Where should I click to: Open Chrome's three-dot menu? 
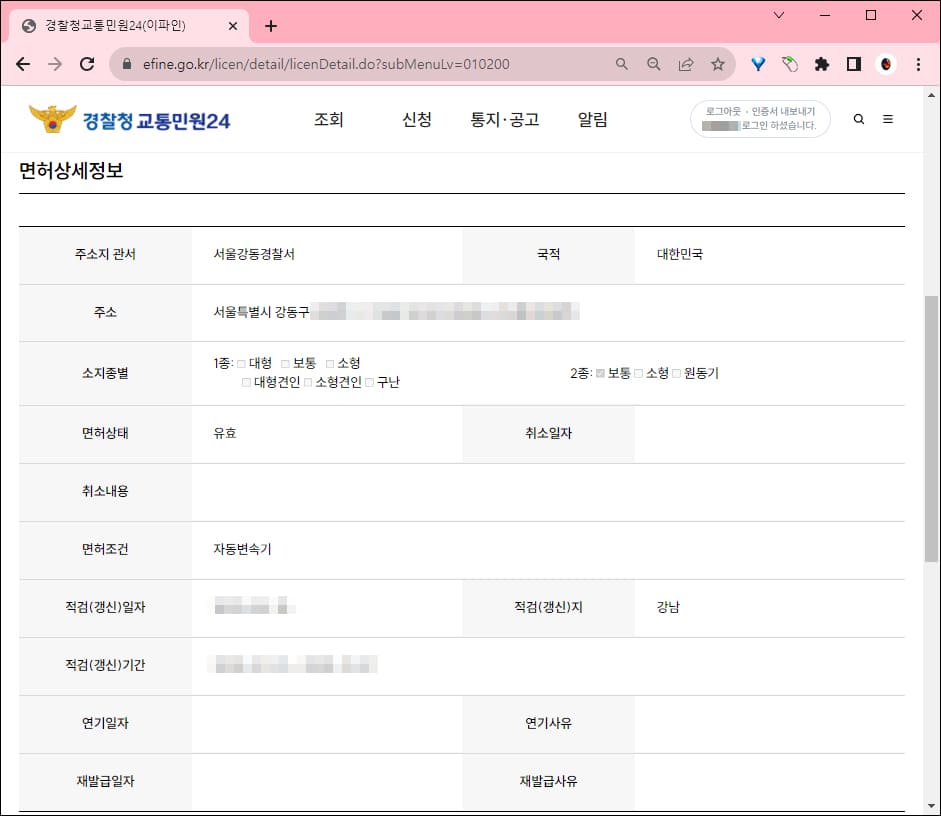[x=918, y=62]
